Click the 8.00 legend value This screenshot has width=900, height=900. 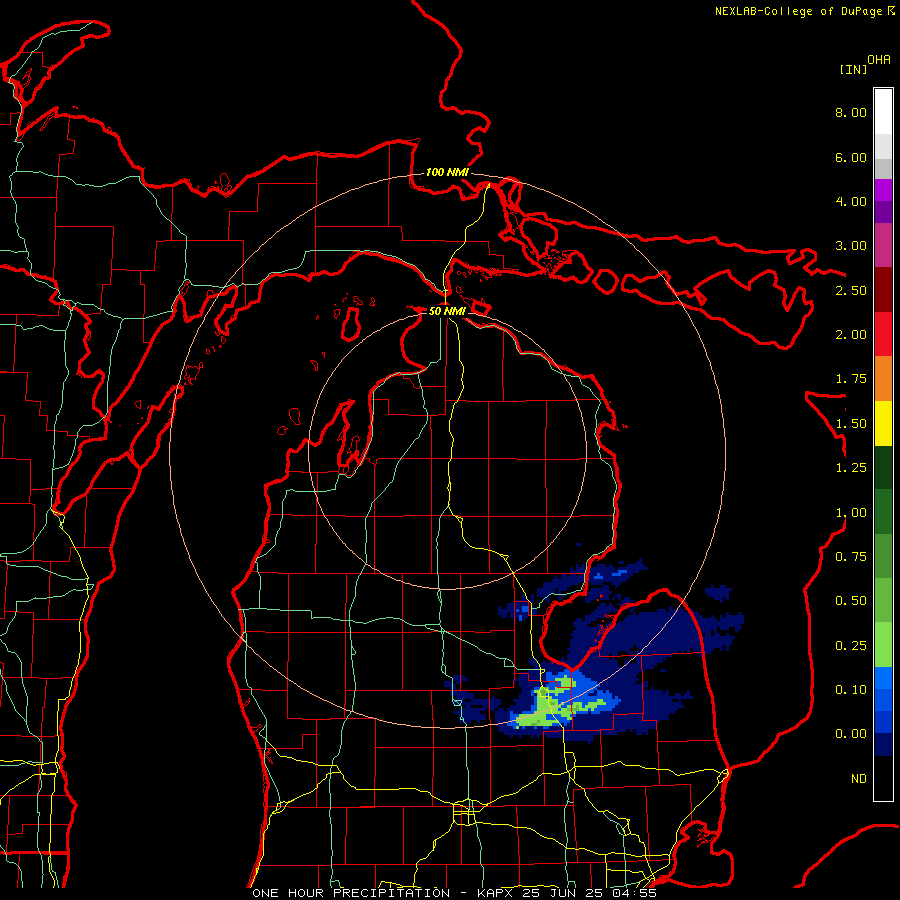tap(851, 112)
